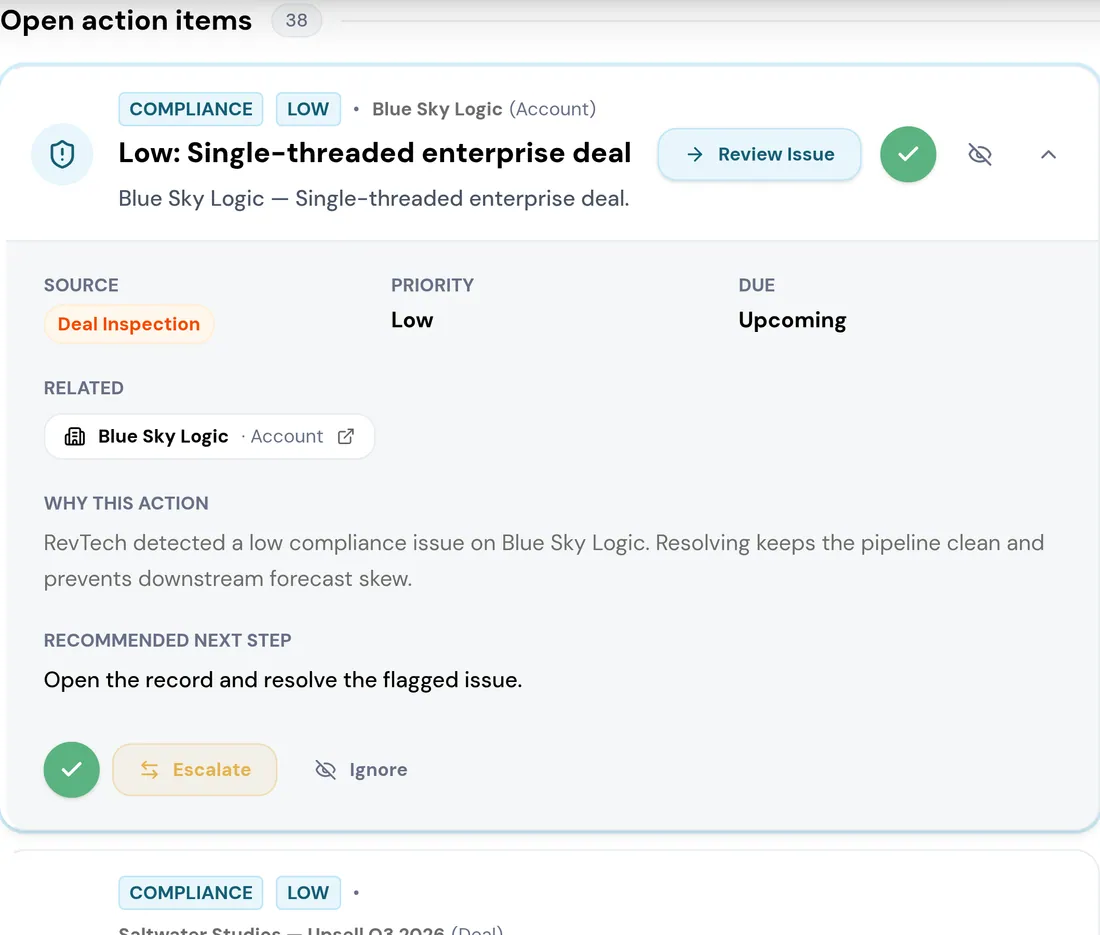The image size is (1100, 935).
Task: Mark the item done with the header green checkmark
Action: 908,154
